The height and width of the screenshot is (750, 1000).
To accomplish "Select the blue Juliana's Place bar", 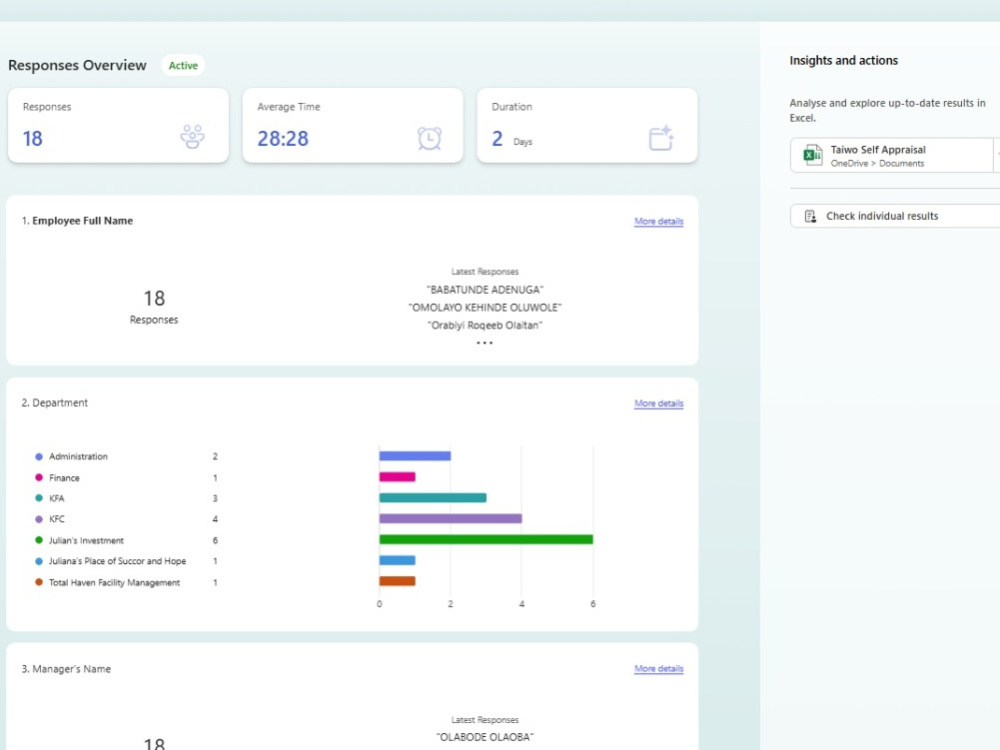I will [x=397, y=561].
